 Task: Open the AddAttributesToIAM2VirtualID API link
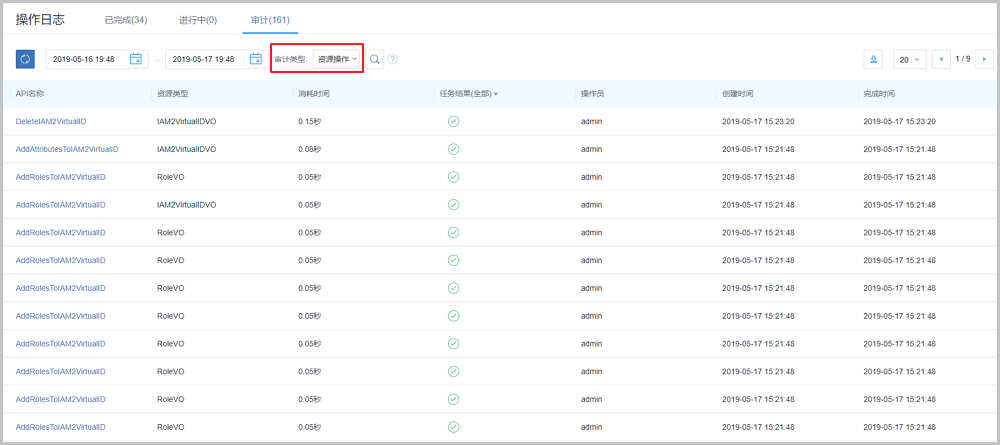point(67,149)
